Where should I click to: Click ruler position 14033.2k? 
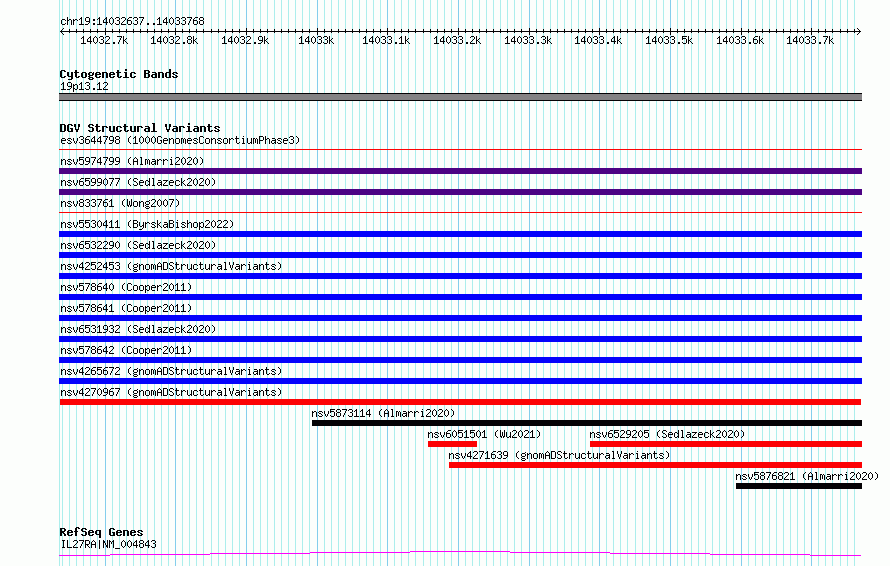tap(457, 40)
